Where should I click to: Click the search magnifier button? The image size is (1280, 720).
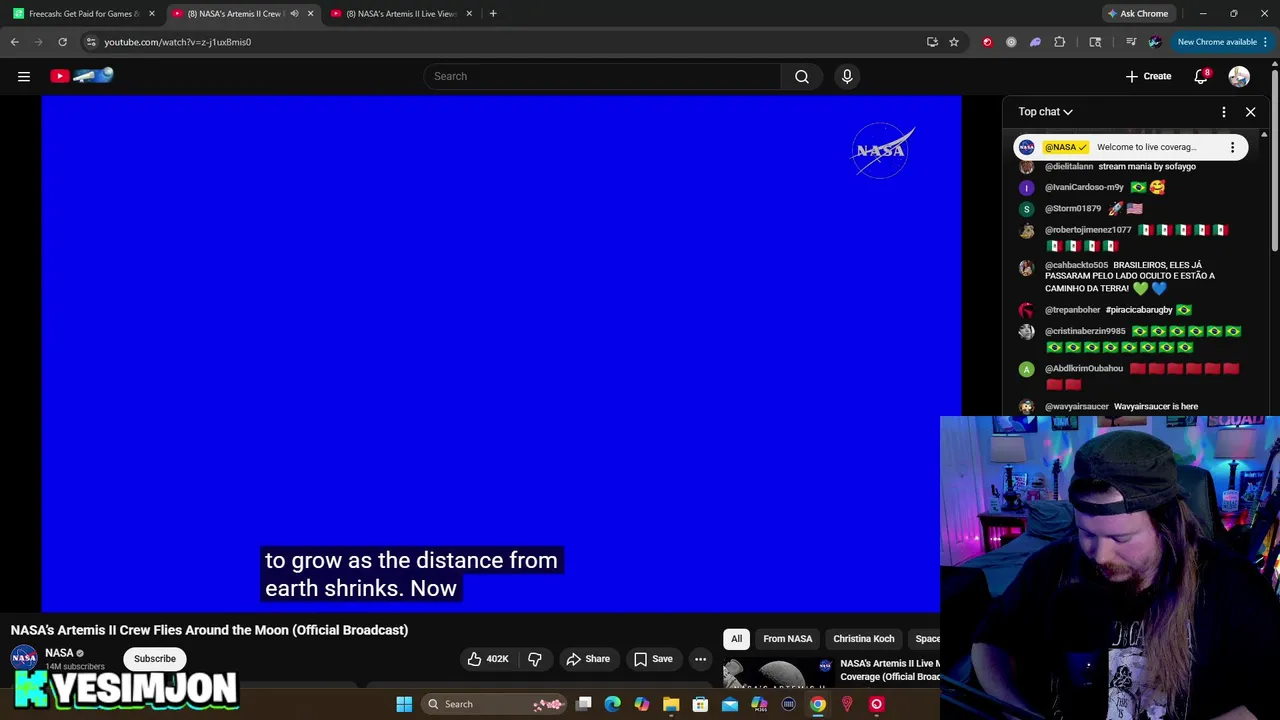point(802,76)
